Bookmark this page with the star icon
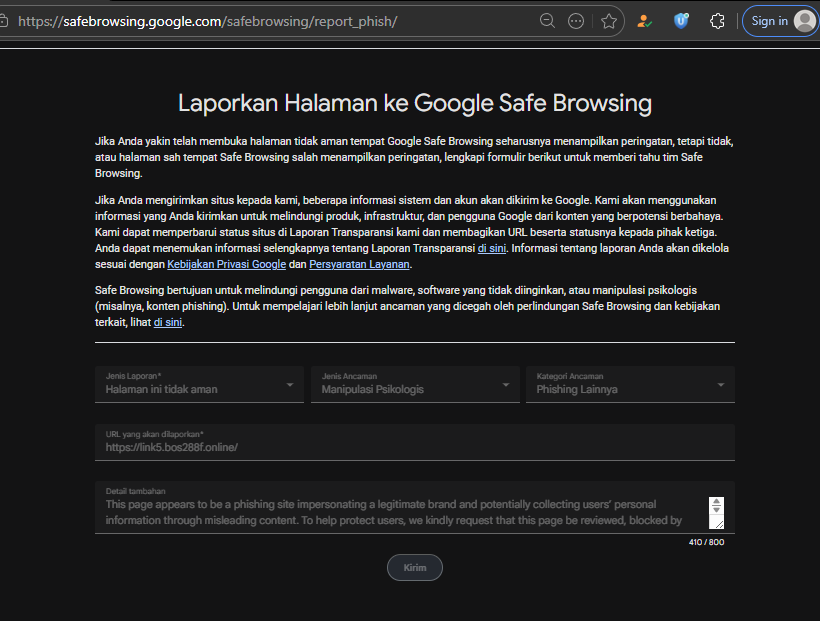The image size is (820, 621). tap(609, 21)
